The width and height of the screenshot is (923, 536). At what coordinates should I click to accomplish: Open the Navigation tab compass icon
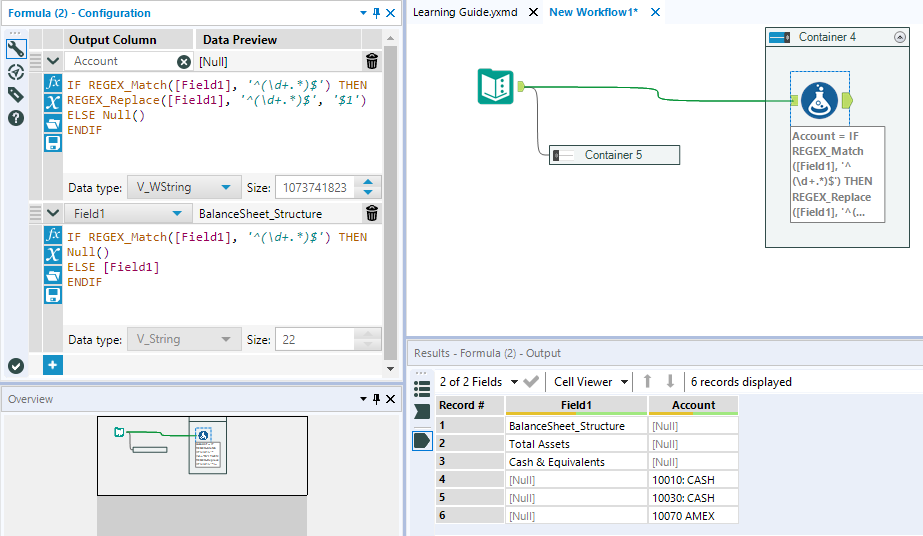[16, 72]
